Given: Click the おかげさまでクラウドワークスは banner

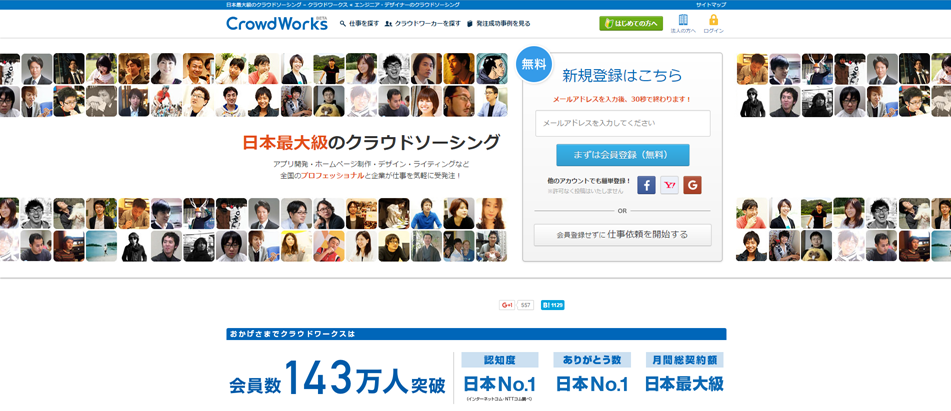Looking at the screenshot, I should point(476,334).
